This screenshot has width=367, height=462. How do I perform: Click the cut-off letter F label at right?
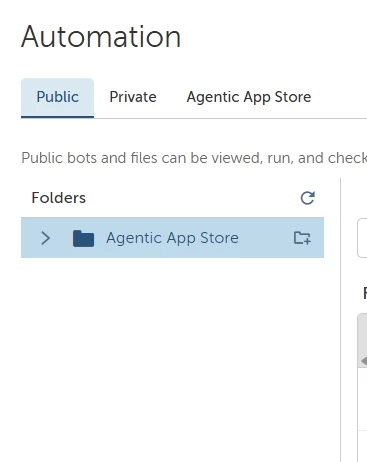365,293
